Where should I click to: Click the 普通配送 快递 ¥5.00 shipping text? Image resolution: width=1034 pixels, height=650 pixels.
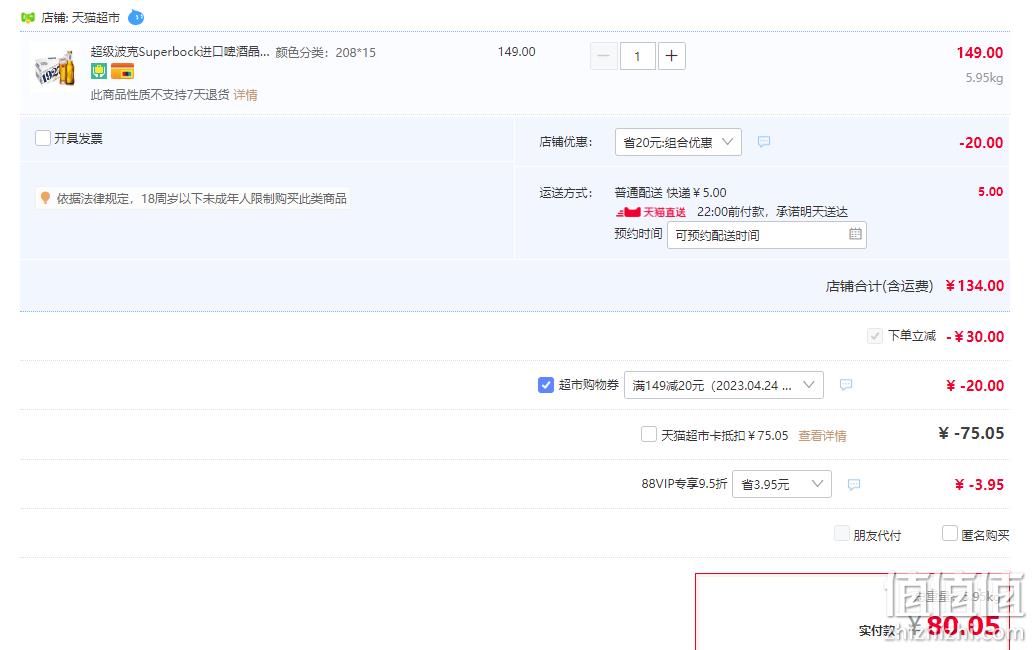[670, 192]
